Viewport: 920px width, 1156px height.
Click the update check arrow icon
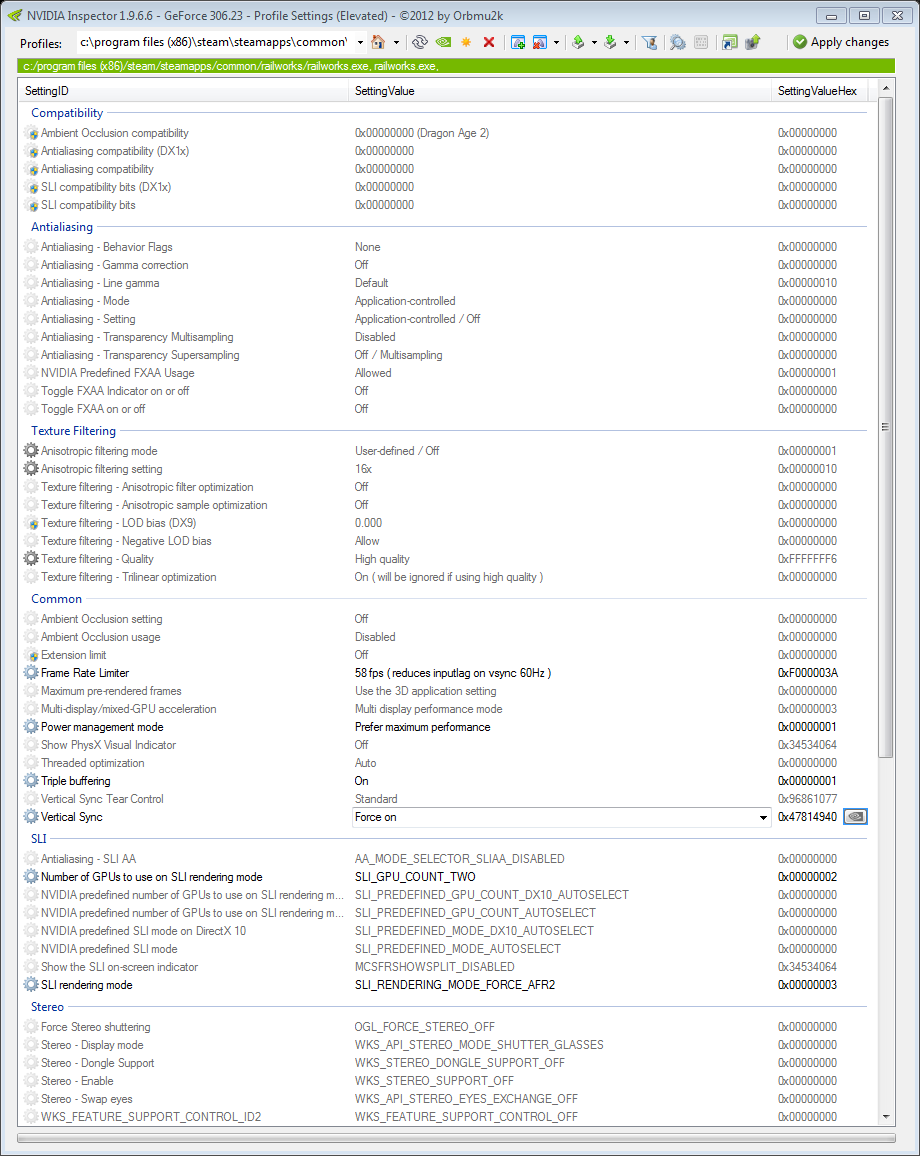point(753,42)
